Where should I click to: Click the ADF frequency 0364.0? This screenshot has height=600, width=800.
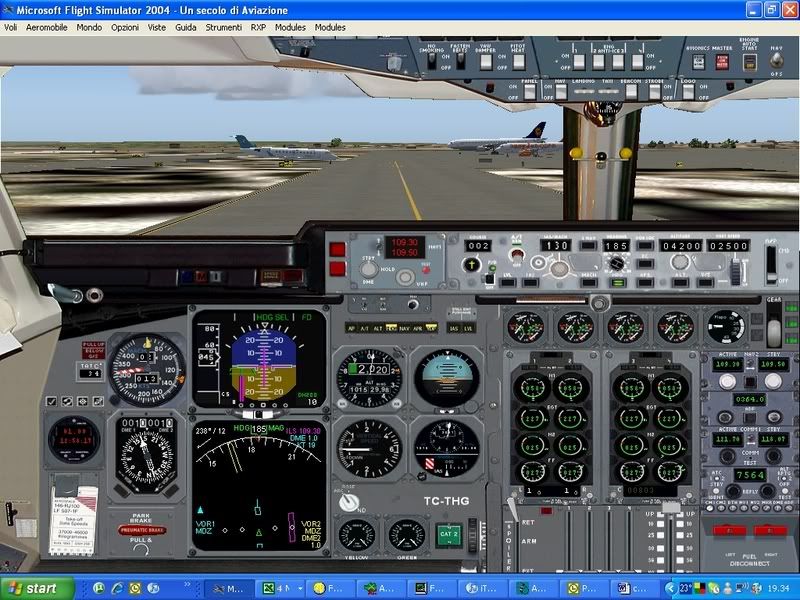coord(749,399)
